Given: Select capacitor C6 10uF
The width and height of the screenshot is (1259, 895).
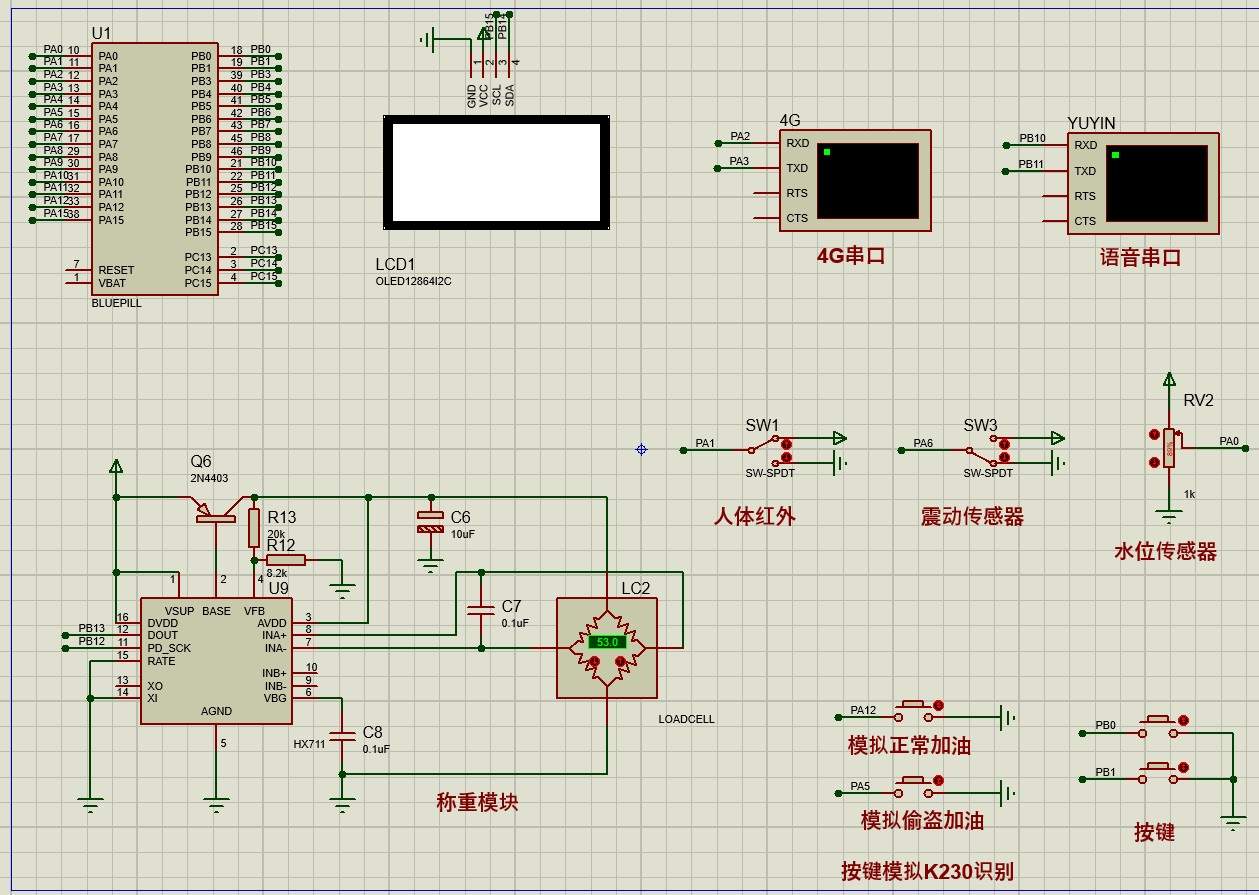Looking at the screenshot, I should 430,522.
